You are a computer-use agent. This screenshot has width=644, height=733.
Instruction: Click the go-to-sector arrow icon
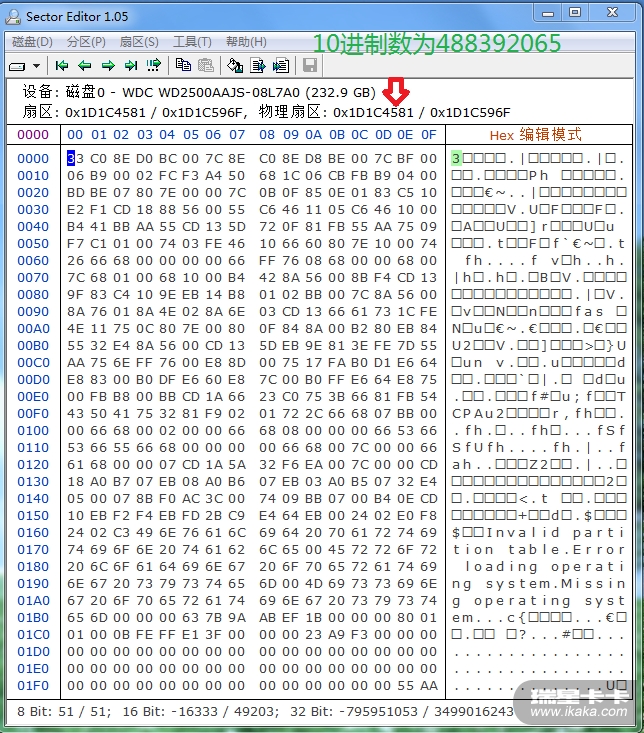click(154, 65)
